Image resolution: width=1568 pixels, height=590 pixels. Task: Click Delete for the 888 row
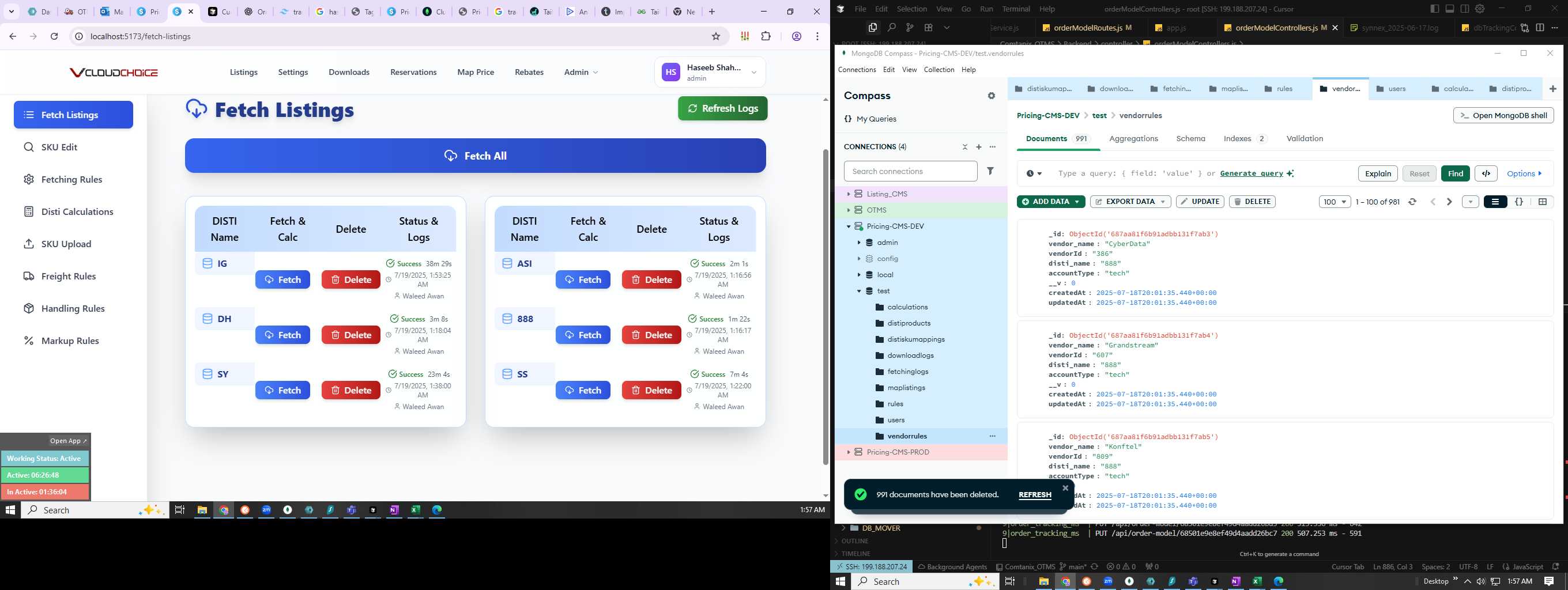point(651,335)
